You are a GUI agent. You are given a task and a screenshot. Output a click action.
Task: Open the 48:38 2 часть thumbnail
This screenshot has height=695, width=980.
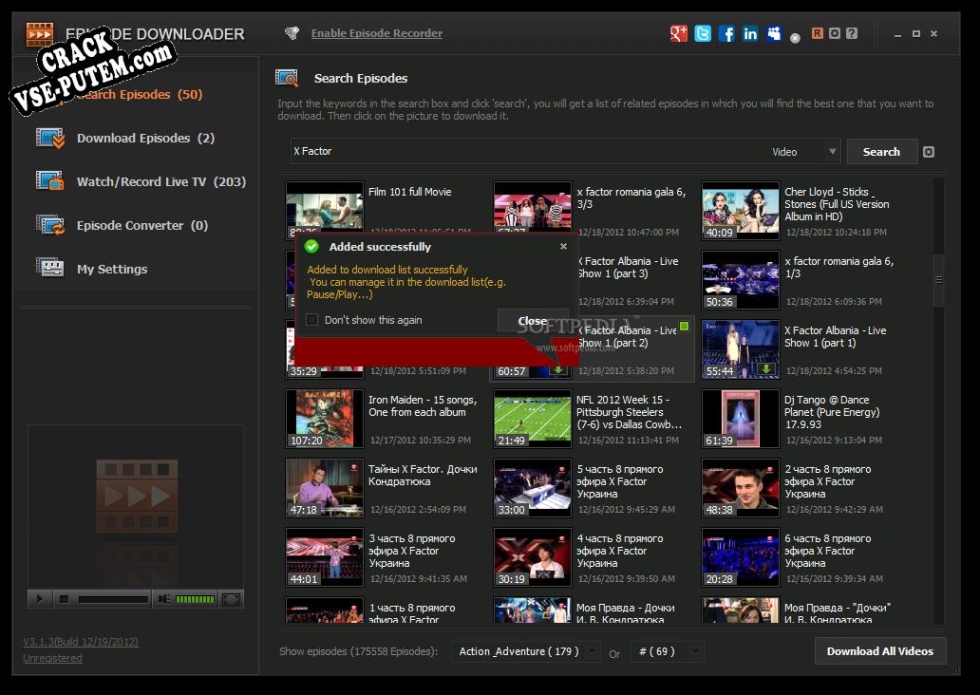pos(741,488)
